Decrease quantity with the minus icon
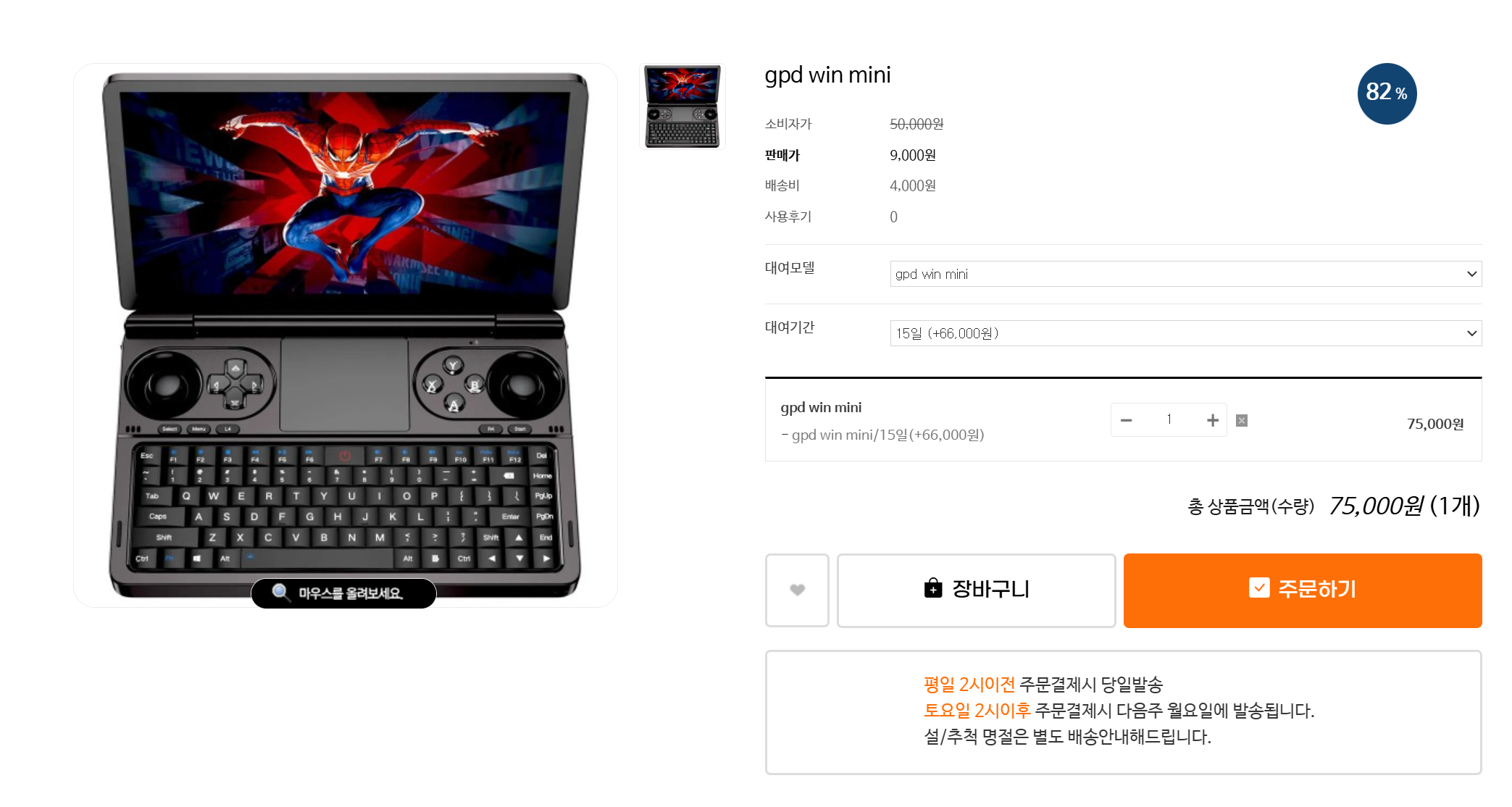The image size is (1512, 807). pyautogui.click(x=1126, y=420)
